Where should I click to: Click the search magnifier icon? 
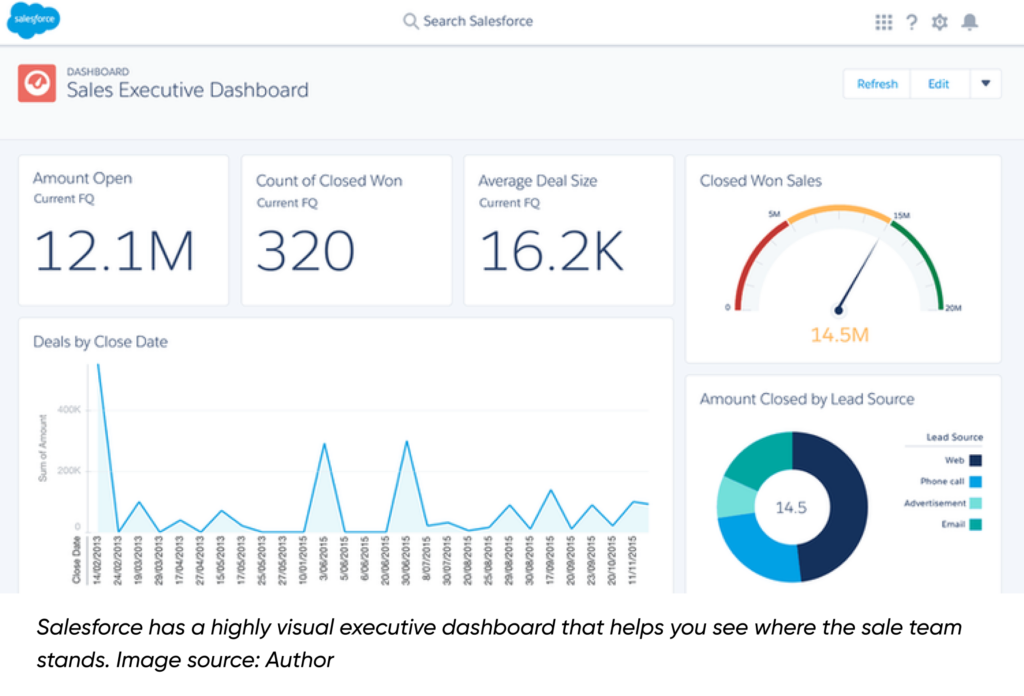pos(410,22)
